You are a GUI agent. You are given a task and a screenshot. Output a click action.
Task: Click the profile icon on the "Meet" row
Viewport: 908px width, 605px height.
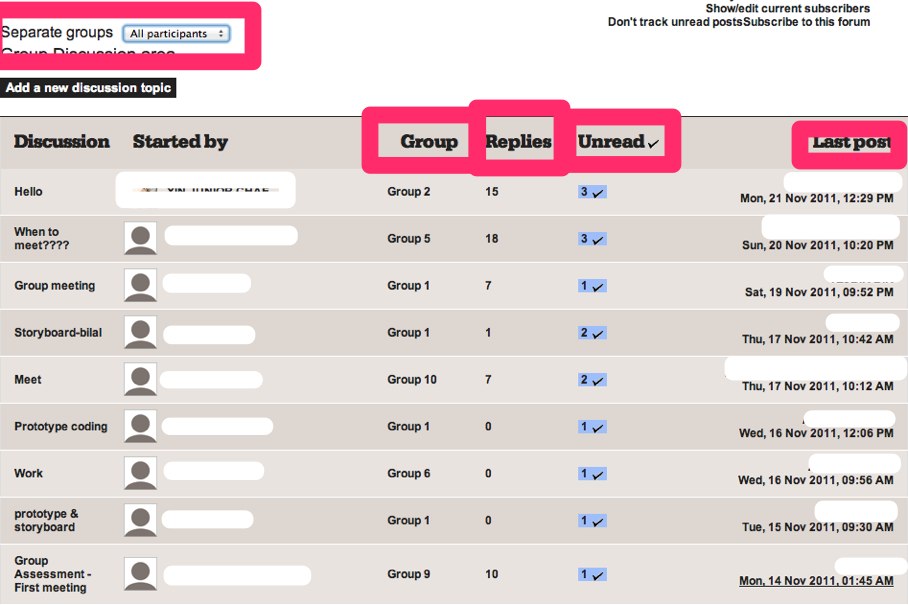pyautogui.click(x=140, y=380)
